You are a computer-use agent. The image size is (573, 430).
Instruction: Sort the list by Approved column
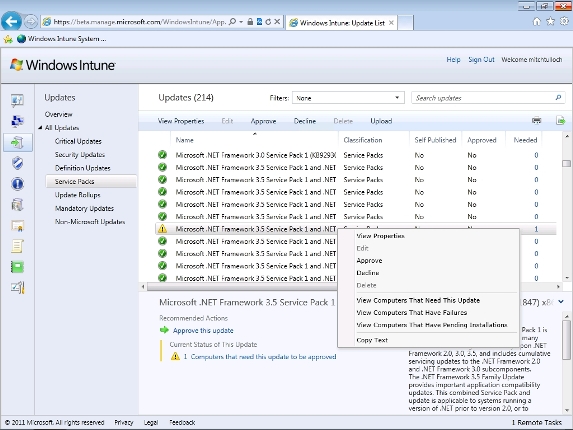pyautogui.click(x=481, y=140)
